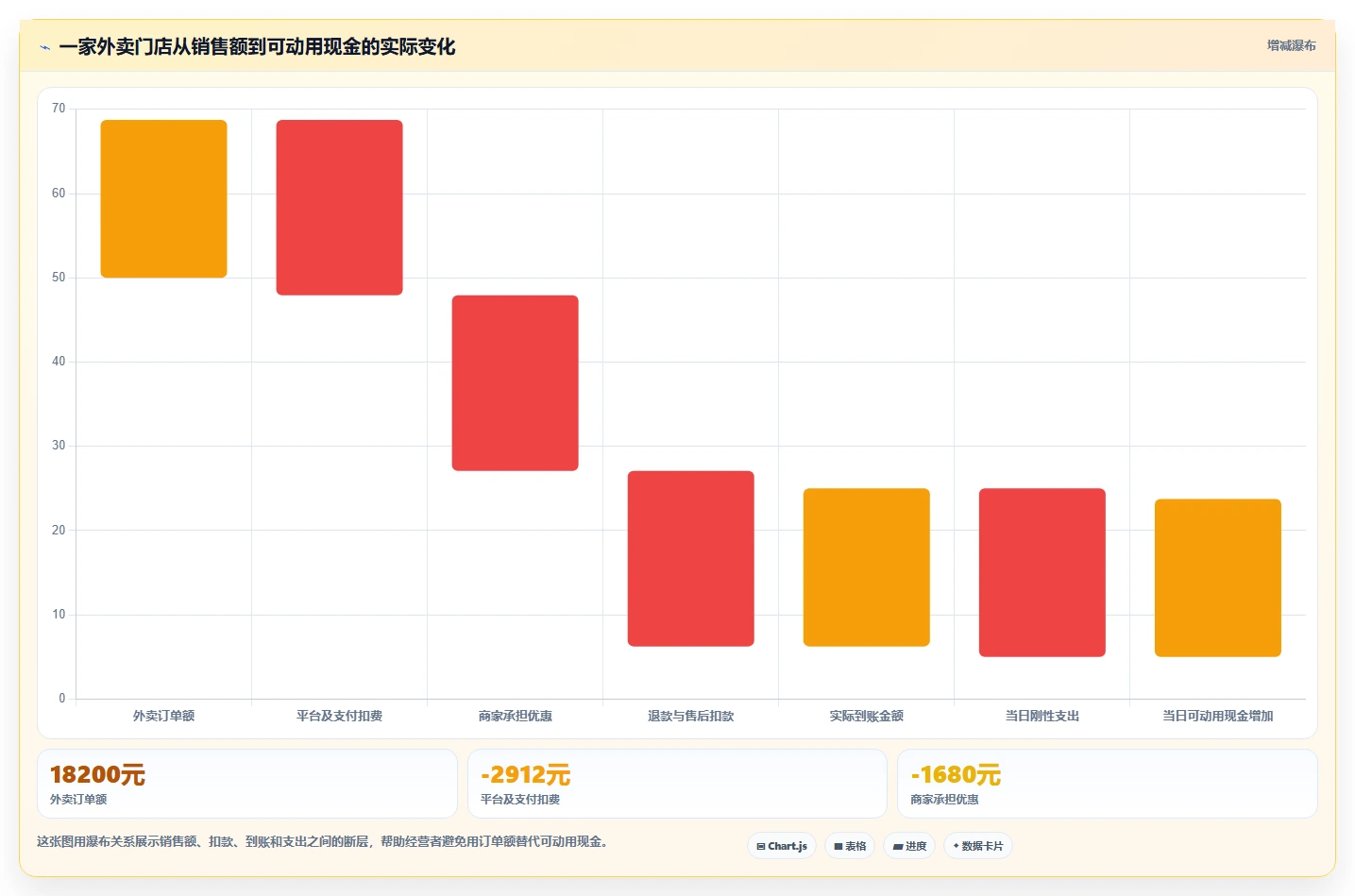
Task: Click the x-axis label 当日刚性支出
Action: [x=1042, y=716]
